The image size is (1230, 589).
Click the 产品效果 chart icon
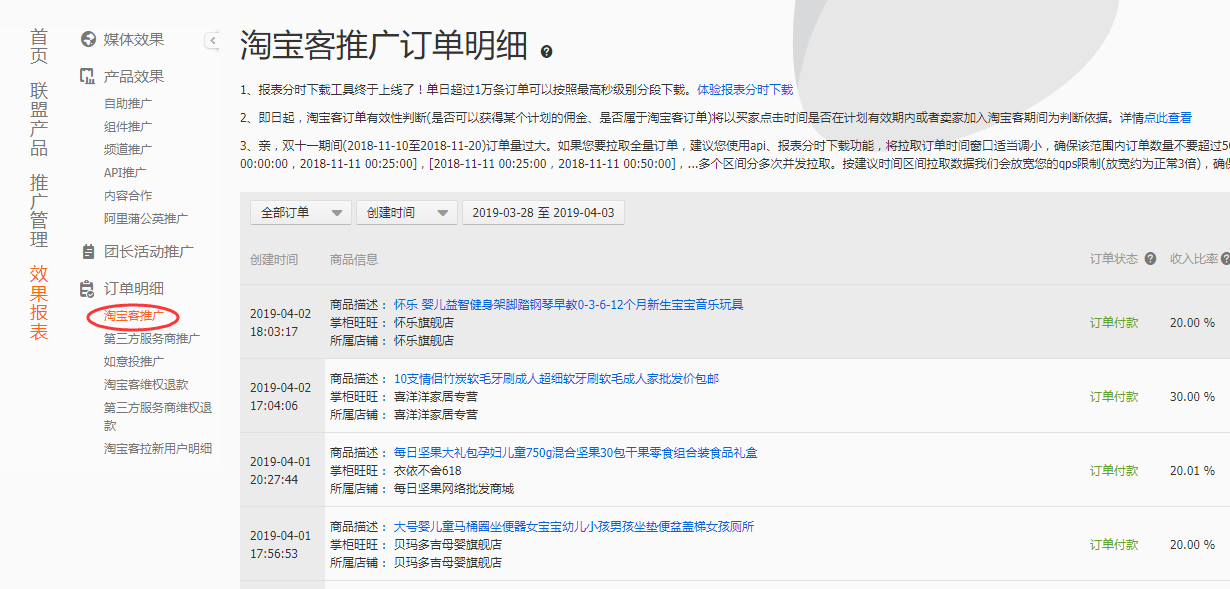[87, 77]
